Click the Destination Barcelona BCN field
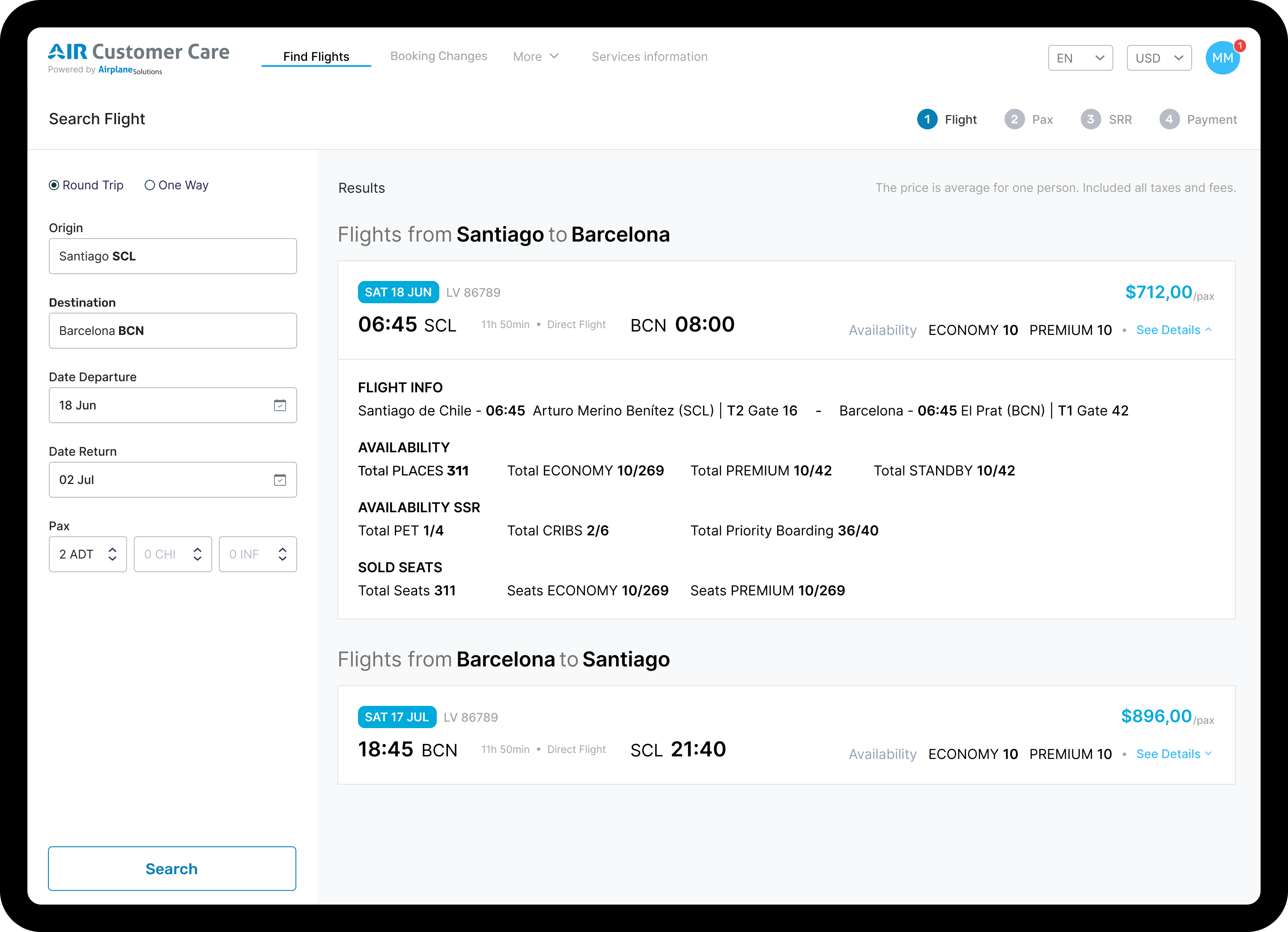 (173, 331)
